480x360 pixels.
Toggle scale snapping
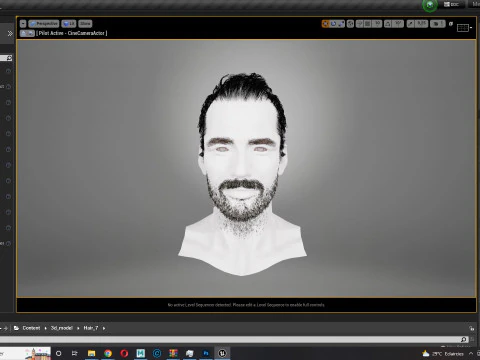pyautogui.click(x=411, y=24)
